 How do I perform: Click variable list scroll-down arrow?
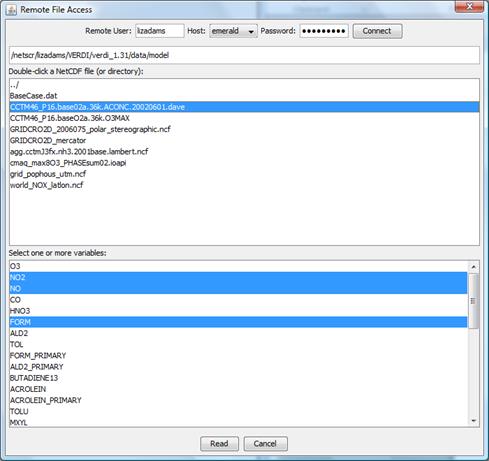(473, 421)
